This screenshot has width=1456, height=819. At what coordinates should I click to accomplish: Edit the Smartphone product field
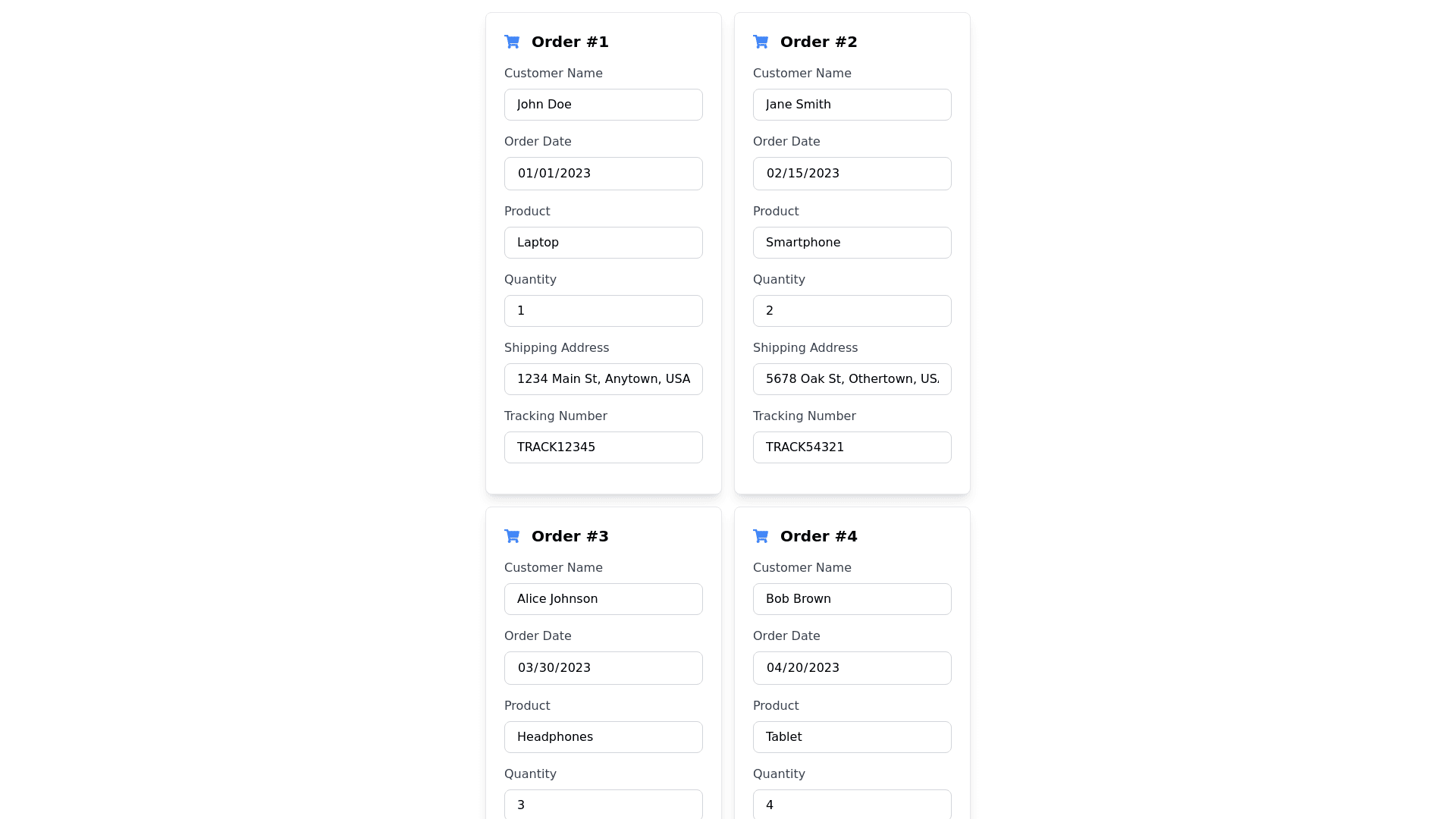click(852, 243)
